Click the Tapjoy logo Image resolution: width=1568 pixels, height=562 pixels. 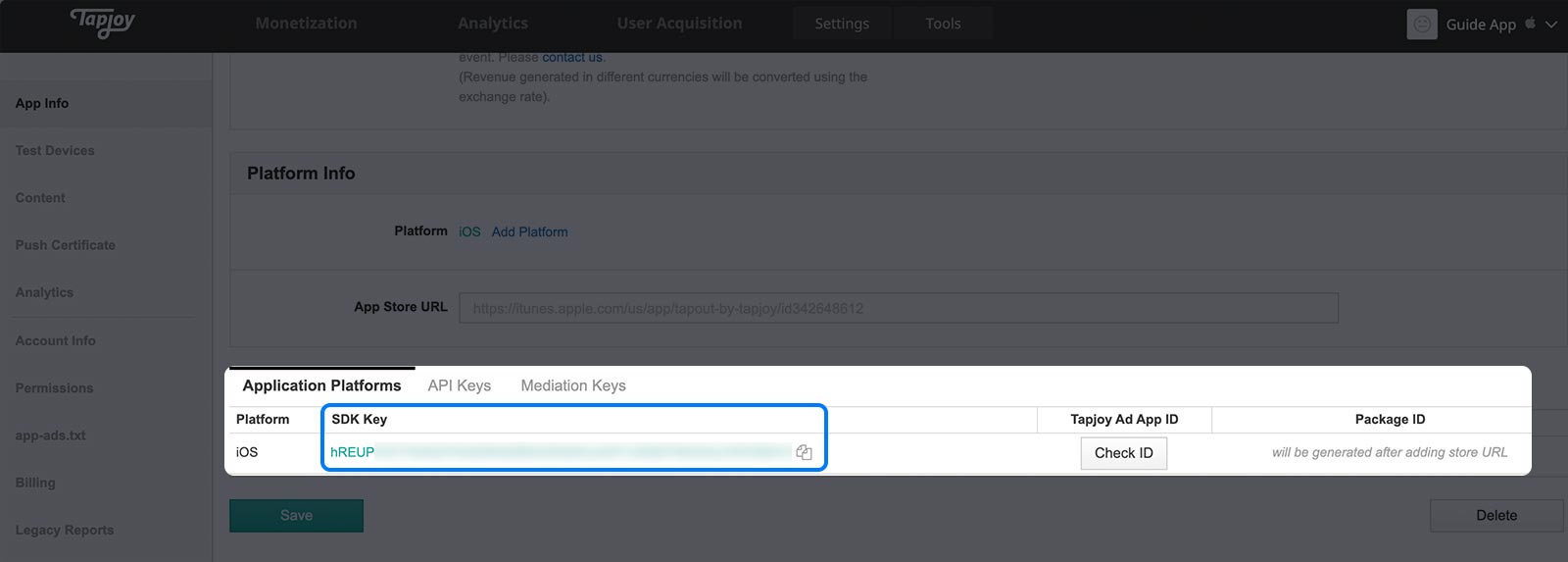tap(103, 22)
